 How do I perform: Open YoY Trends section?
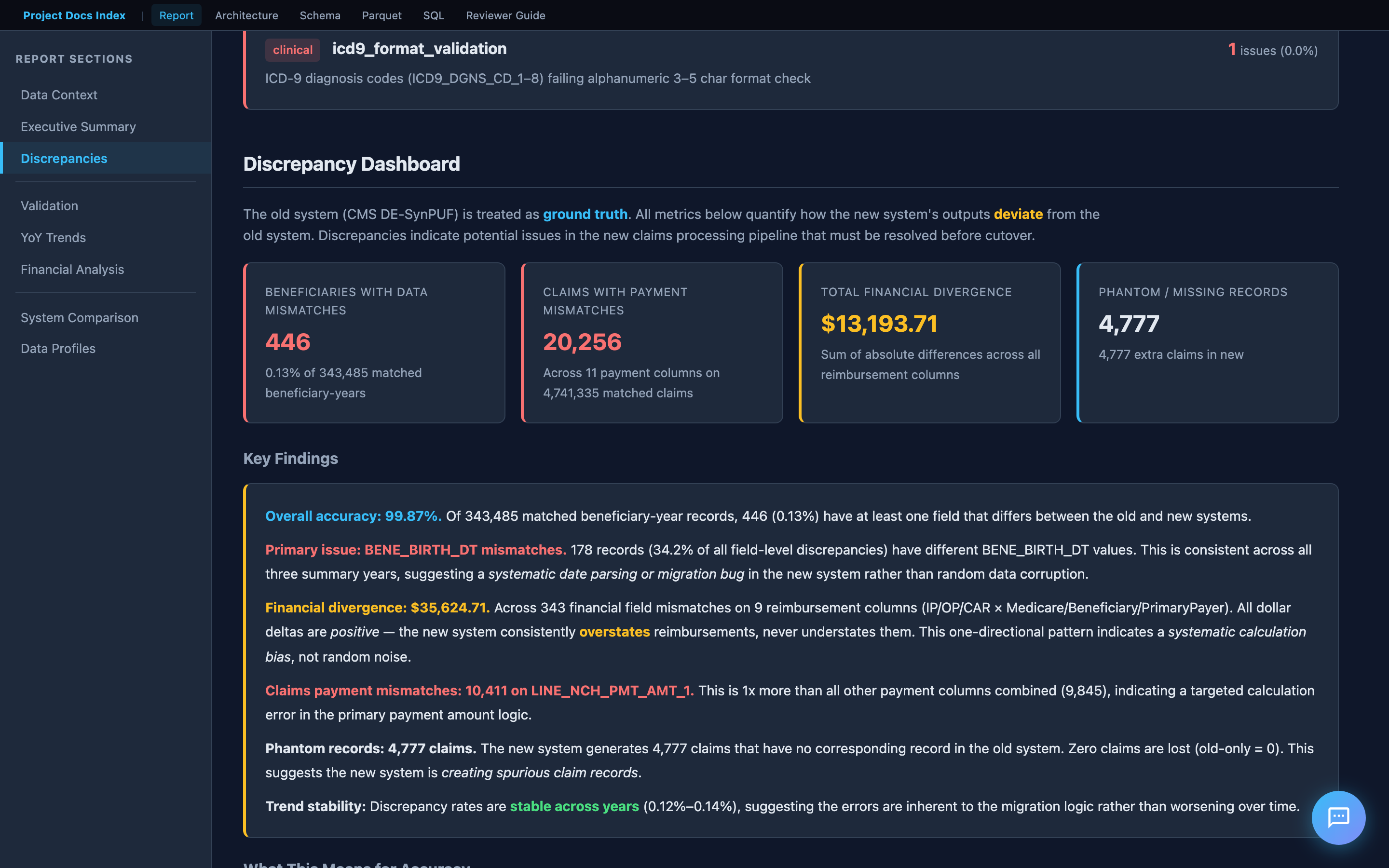pos(53,238)
